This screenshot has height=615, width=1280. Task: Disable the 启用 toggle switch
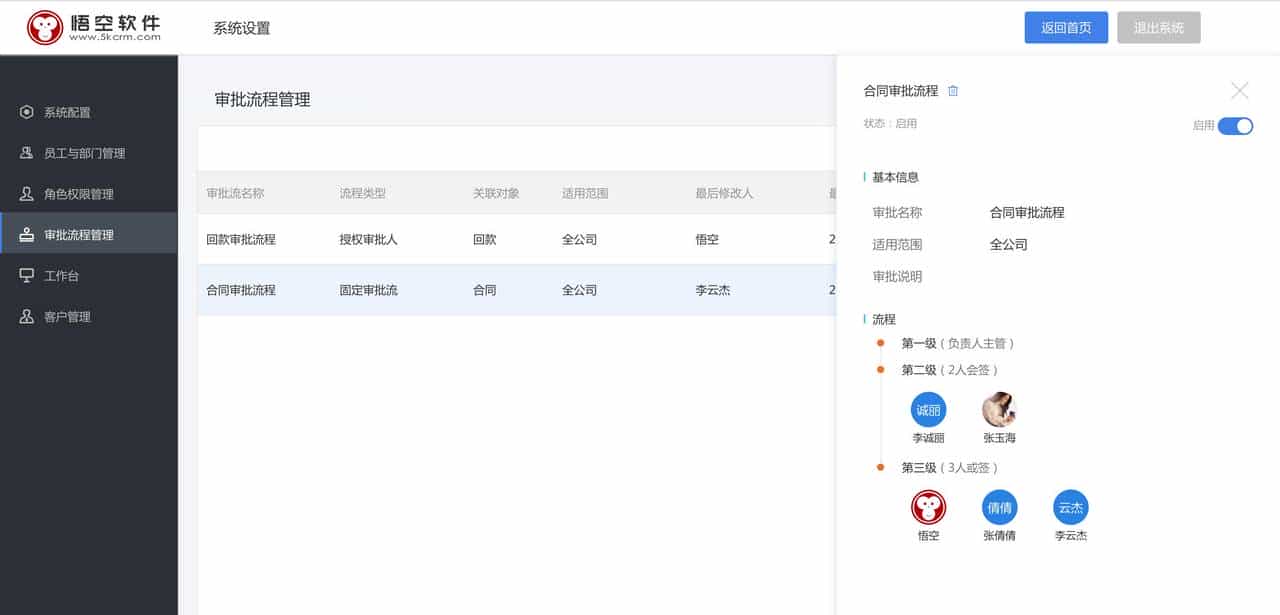(x=1237, y=126)
